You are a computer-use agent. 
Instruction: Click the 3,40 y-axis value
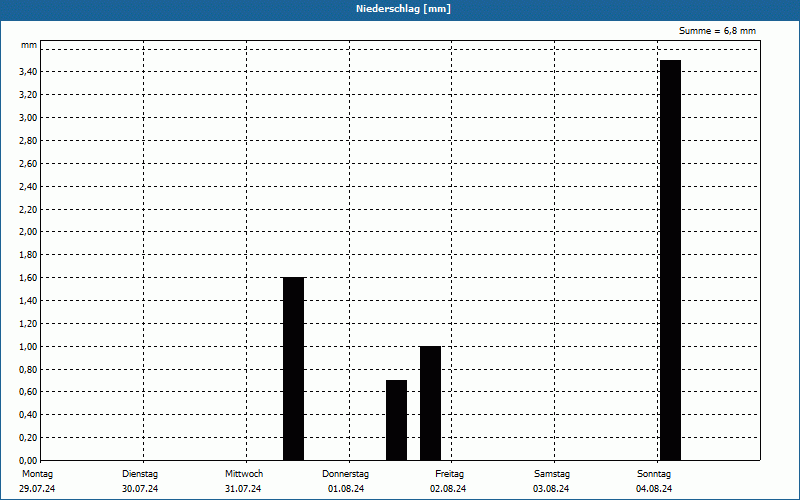tap(28, 72)
